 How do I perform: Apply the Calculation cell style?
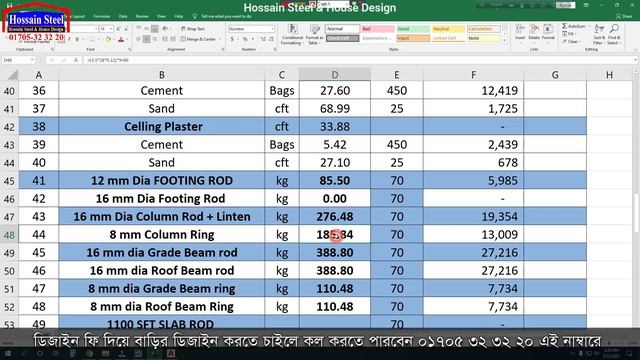(483, 29)
